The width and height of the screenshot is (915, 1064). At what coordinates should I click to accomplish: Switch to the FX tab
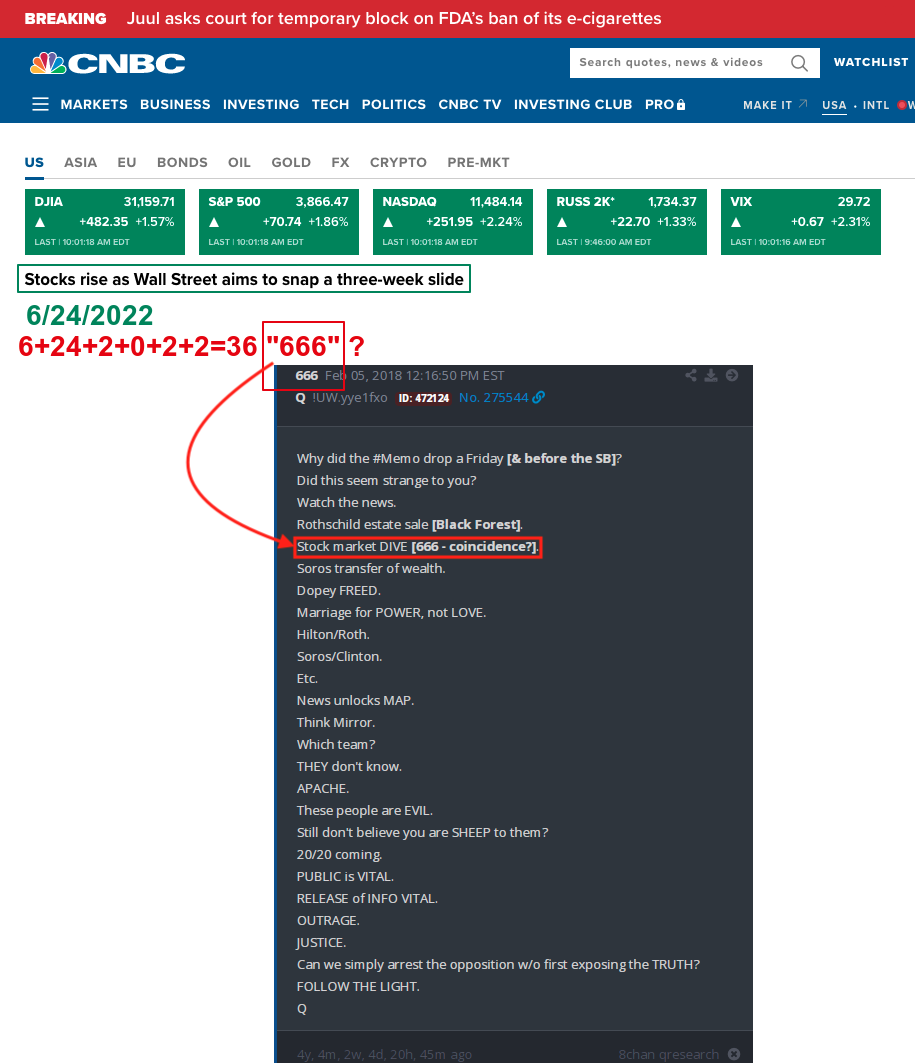point(340,163)
